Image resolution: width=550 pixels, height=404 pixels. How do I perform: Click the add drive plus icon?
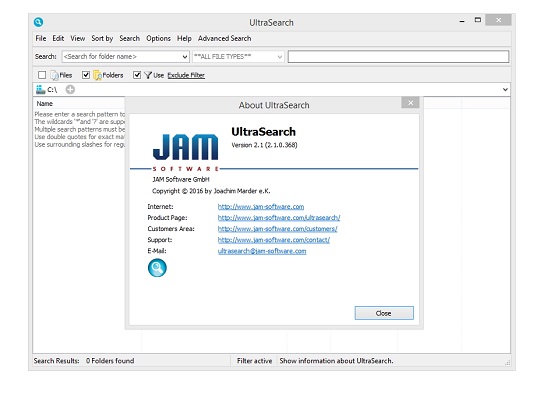pos(70,90)
